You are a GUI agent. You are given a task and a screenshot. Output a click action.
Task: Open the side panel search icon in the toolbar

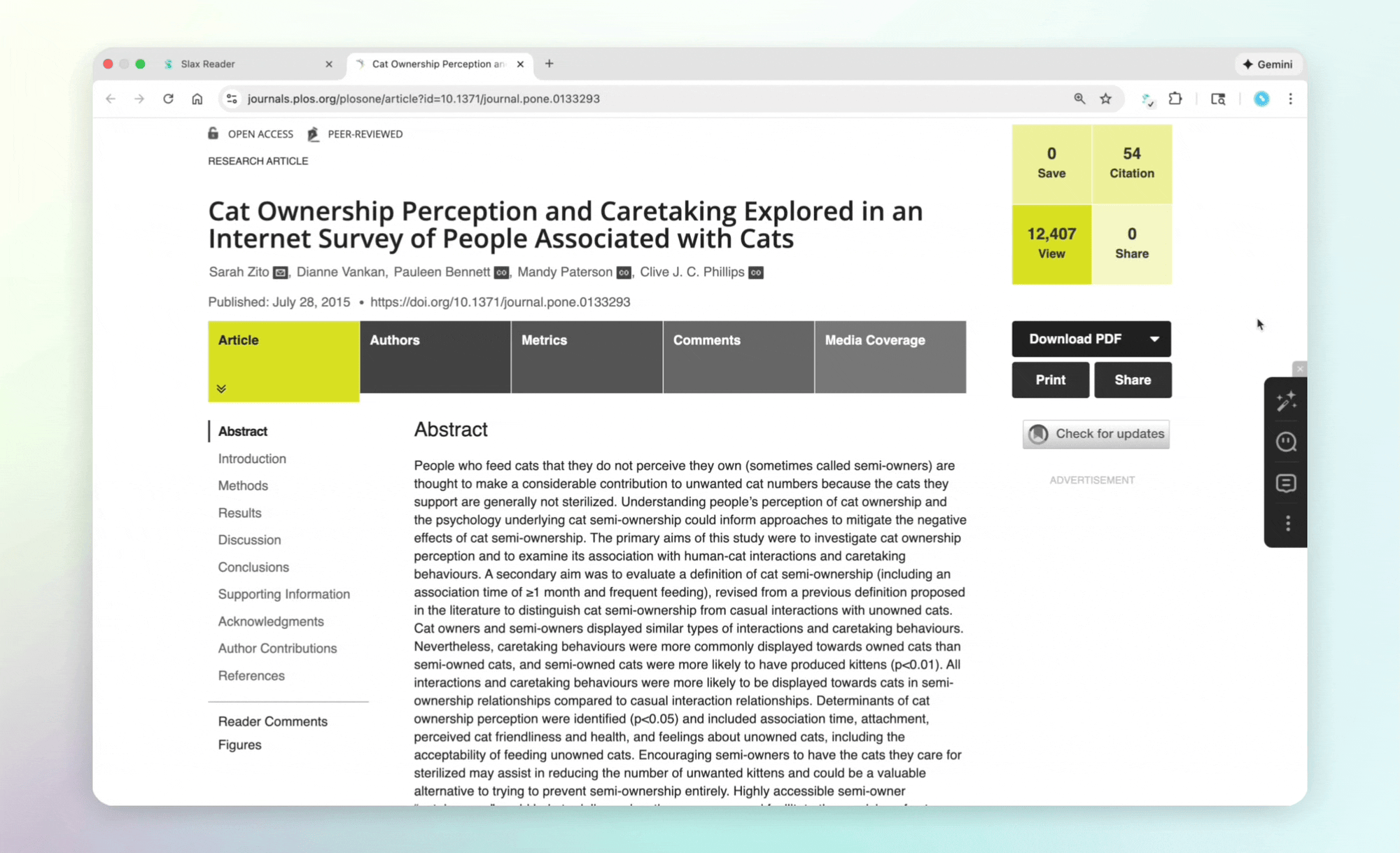[x=1219, y=99]
